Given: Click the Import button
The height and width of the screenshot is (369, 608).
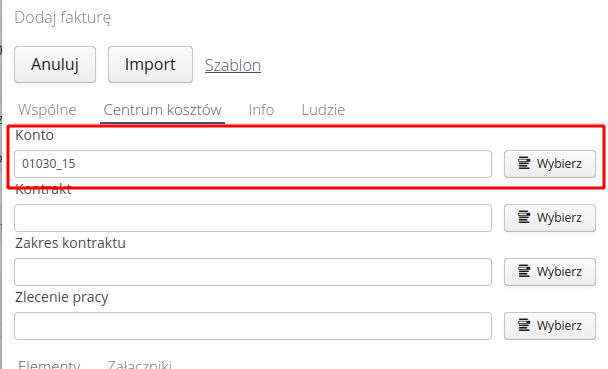Looking at the screenshot, I should pyautogui.click(x=150, y=64).
